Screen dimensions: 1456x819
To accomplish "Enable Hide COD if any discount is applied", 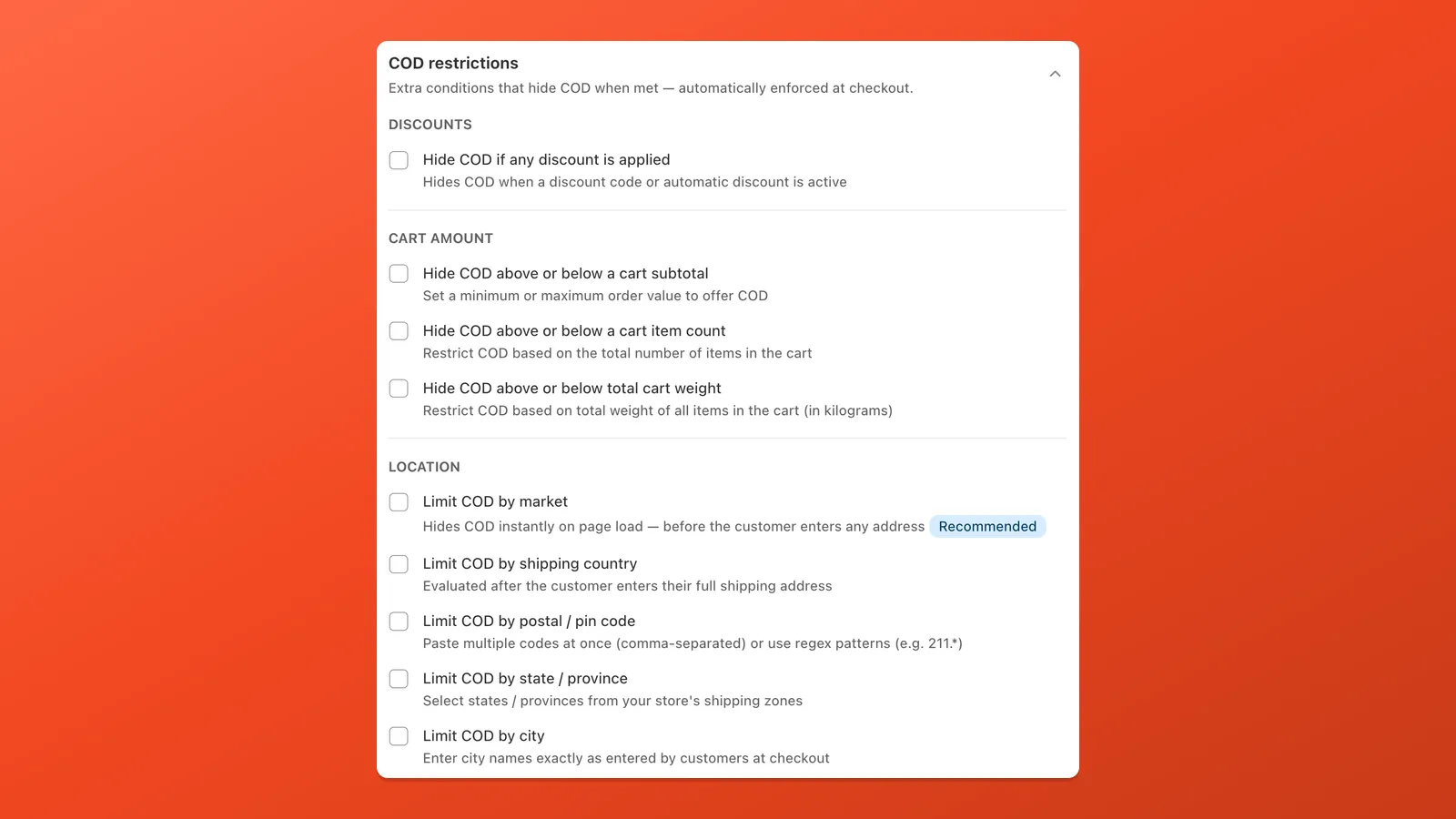I will click(x=399, y=160).
